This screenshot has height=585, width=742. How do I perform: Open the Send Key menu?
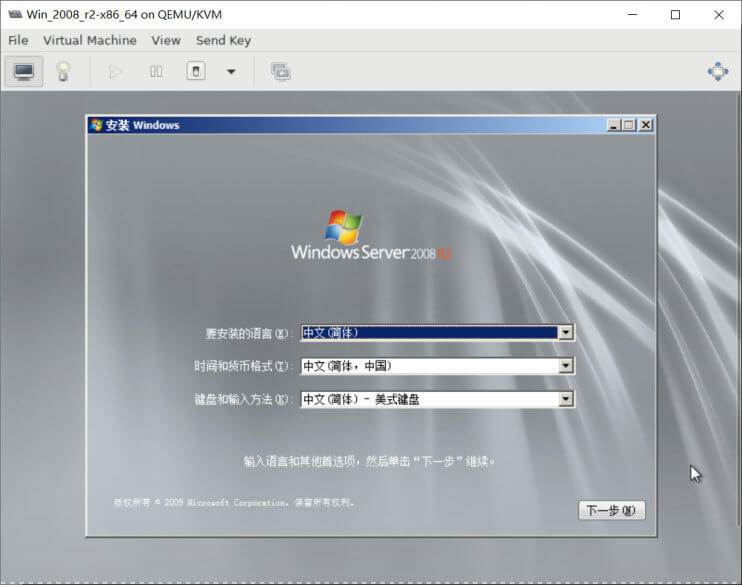click(x=223, y=41)
